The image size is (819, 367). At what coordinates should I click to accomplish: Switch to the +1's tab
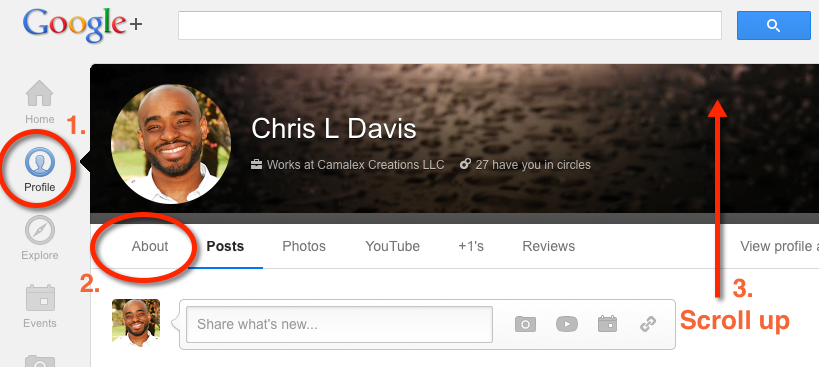coord(471,246)
